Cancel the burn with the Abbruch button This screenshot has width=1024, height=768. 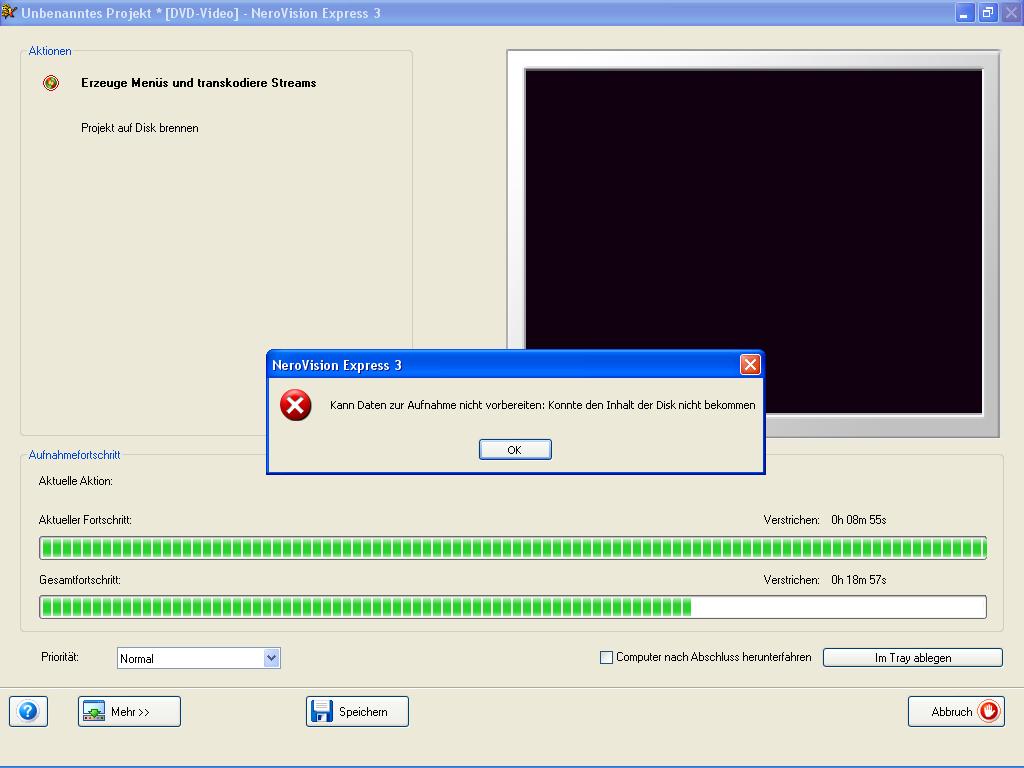pyautogui.click(x=956, y=711)
